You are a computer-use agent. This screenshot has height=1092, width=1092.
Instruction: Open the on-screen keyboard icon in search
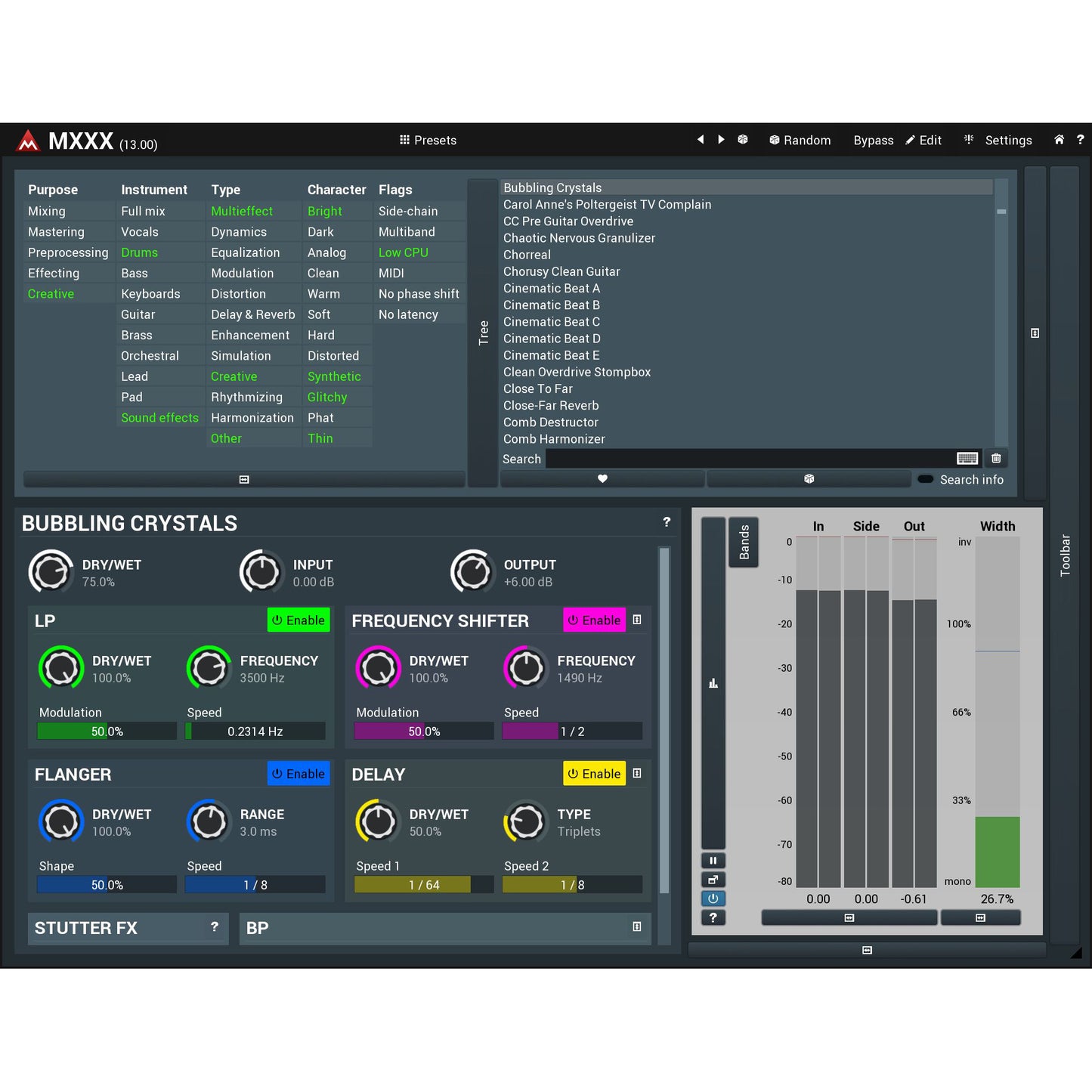click(x=967, y=459)
